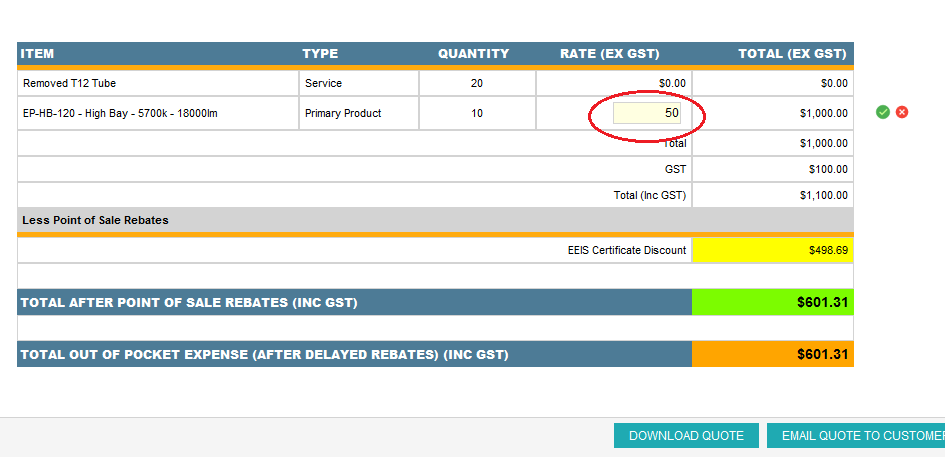Image resolution: width=945 pixels, height=457 pixels.
Task: Click quantity 20 for Removed T12 Tube
Action: pos(477,83)
